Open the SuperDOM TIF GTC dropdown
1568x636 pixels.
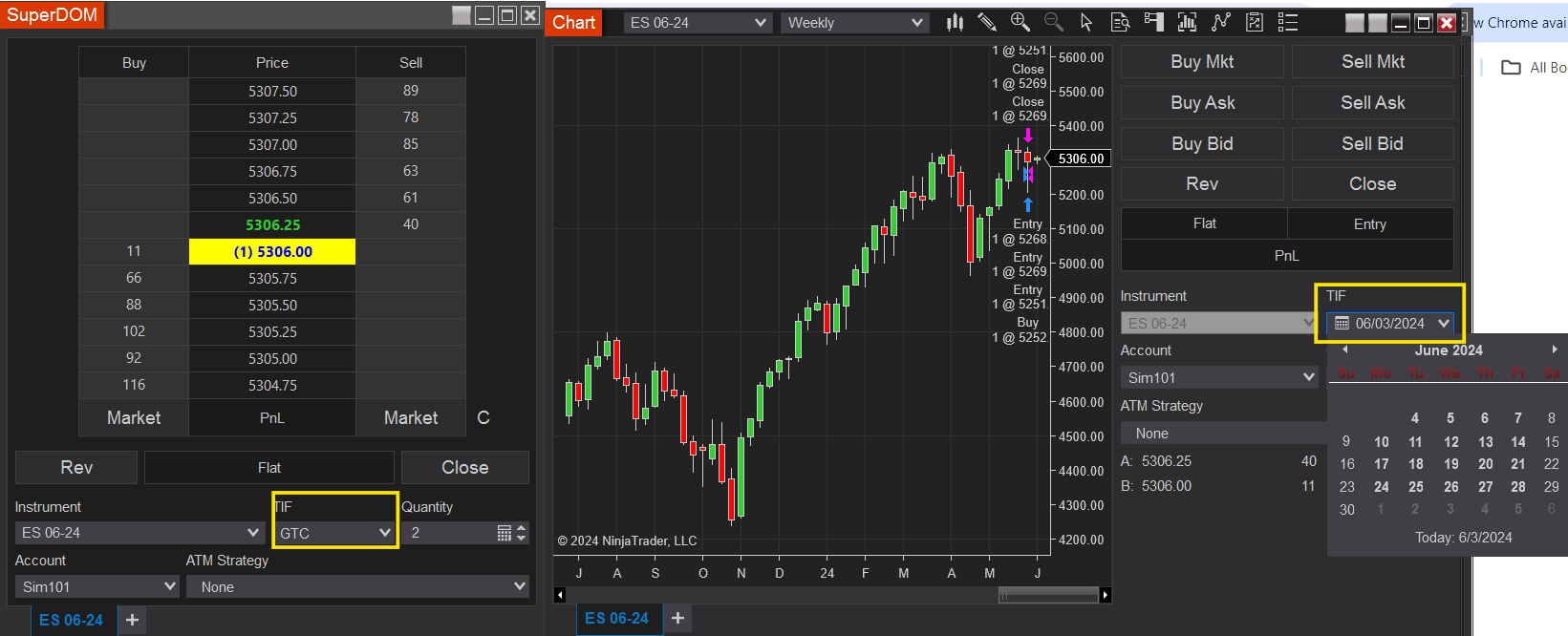click(334, 533)
